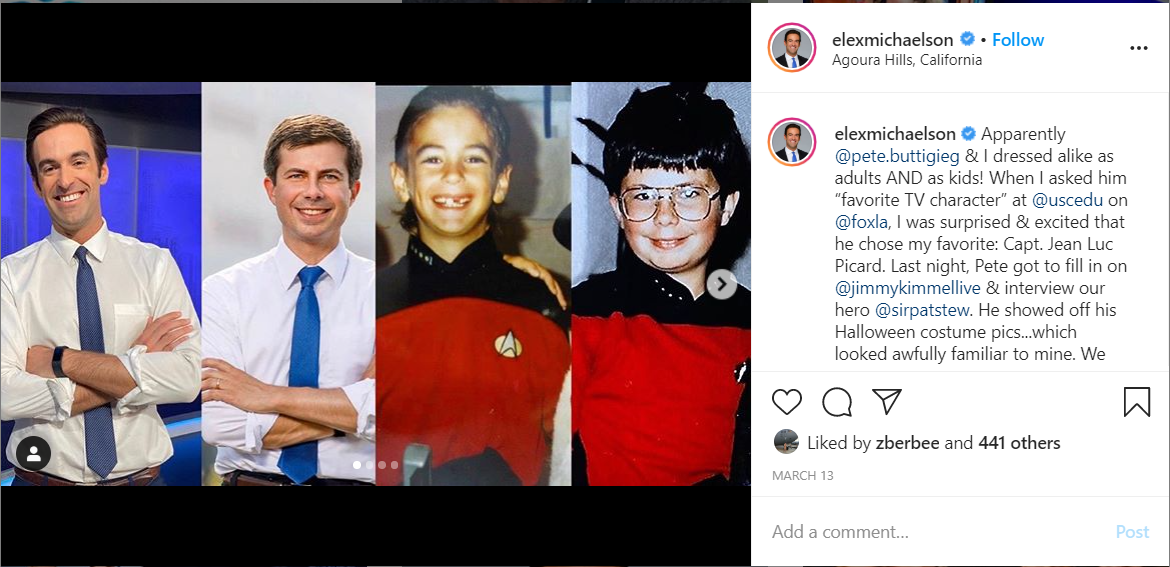Open comments via the speech bubble icon
Screen dimensions: 1170x567
[837, 402]
